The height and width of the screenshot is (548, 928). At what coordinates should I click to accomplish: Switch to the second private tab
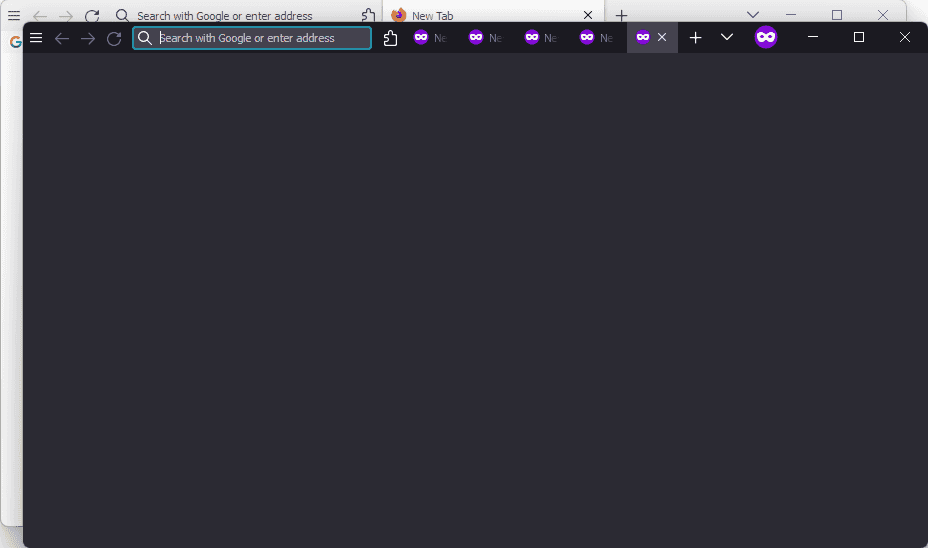tap(485, 37)
